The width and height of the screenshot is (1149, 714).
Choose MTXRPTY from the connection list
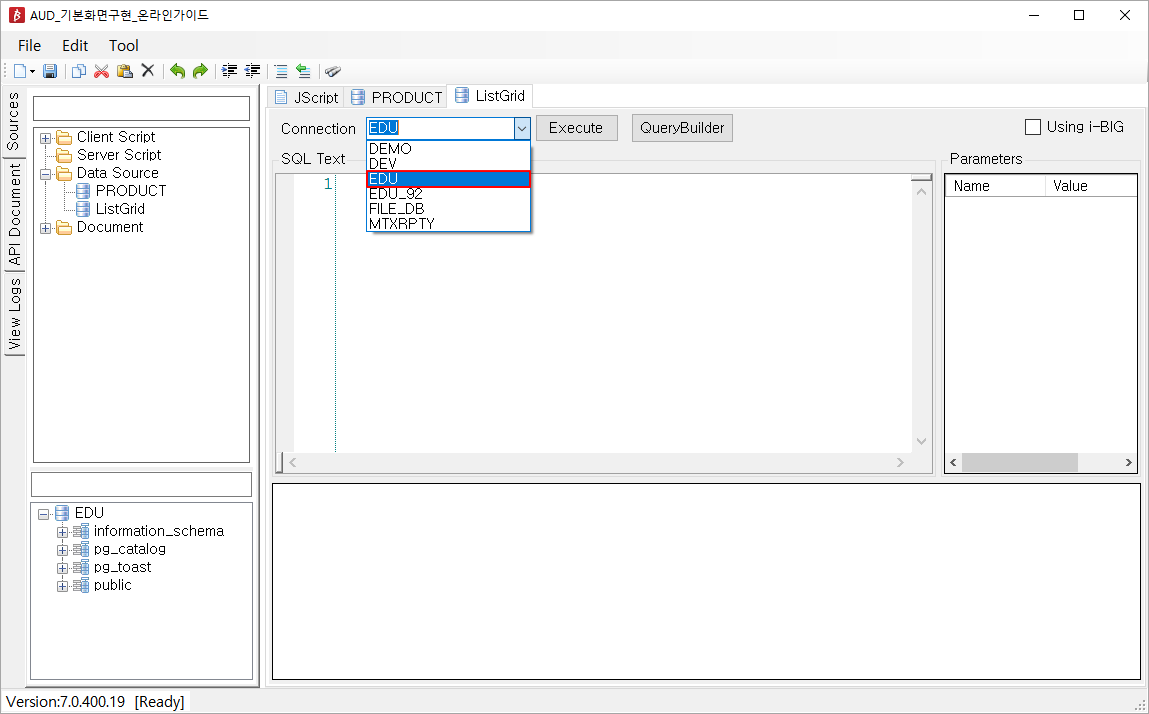coord(448,224)
